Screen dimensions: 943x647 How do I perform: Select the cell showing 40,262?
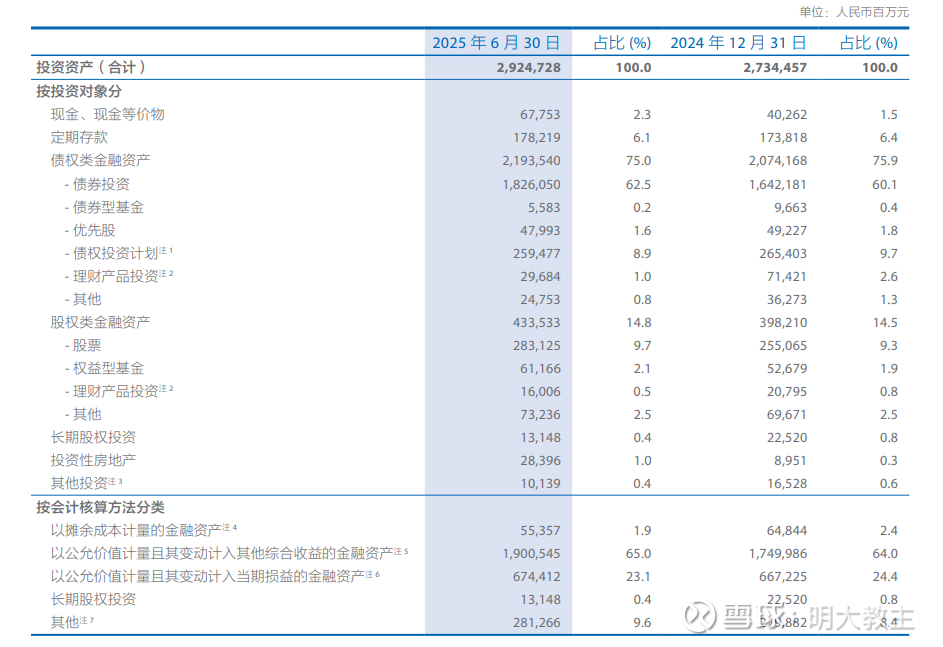(787, 115)
